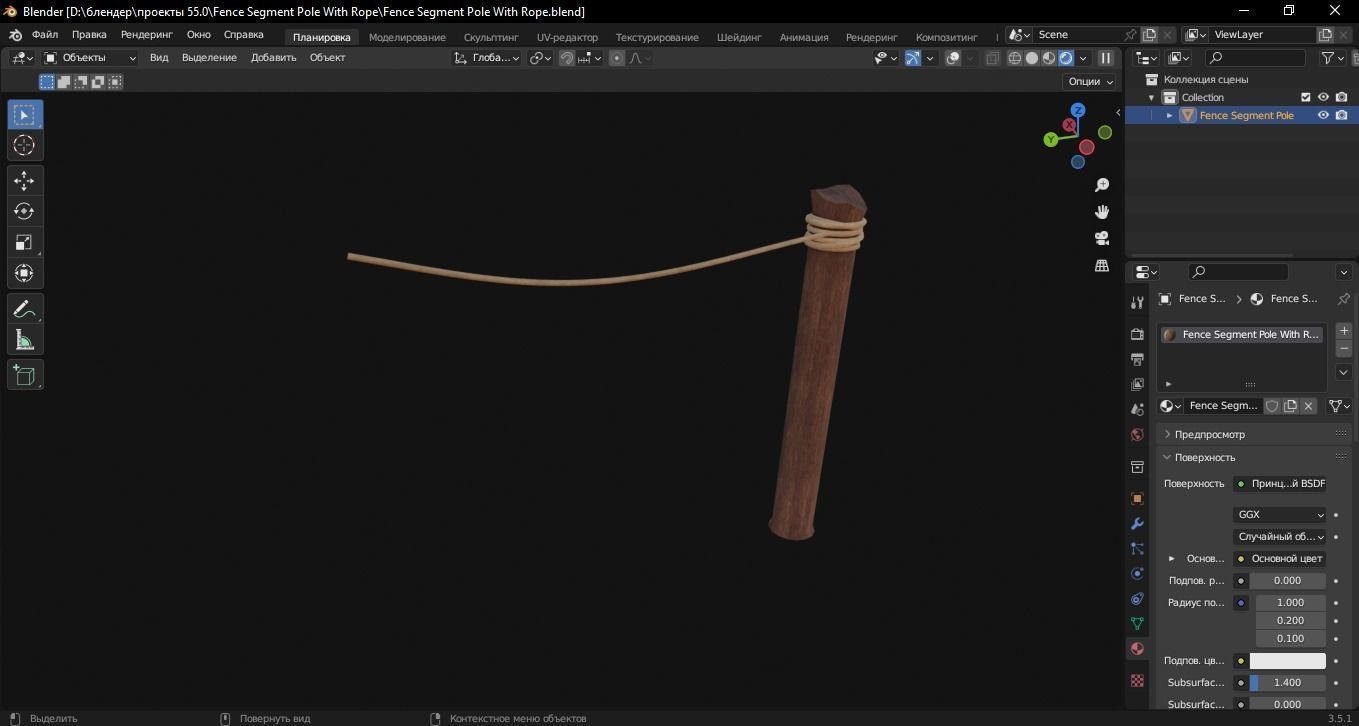Screen dimensions: 1359x726
Task: Pick the Measure tool
Action: click(24, 341)
